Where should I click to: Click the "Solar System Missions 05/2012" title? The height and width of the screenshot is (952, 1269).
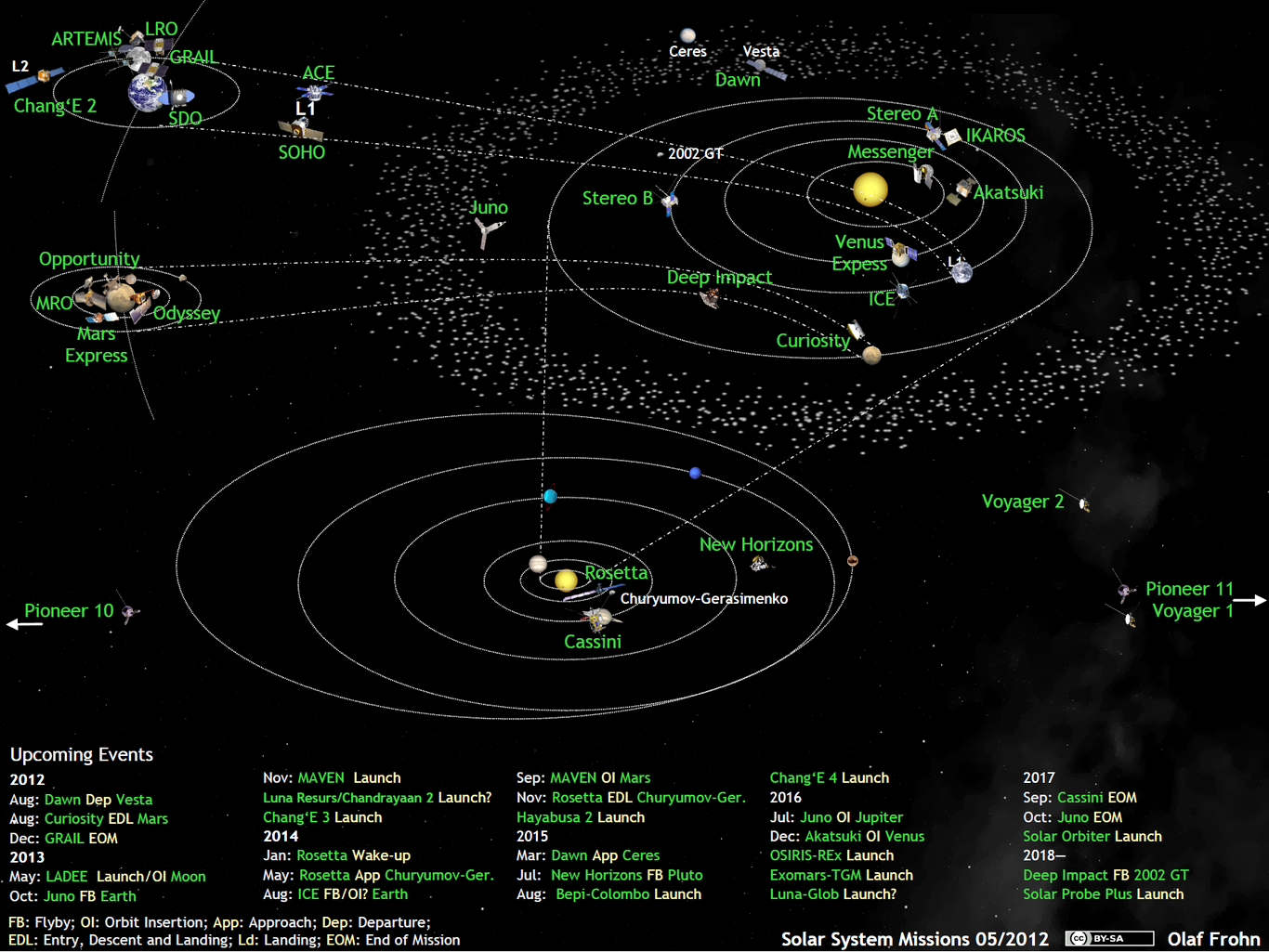915,939
